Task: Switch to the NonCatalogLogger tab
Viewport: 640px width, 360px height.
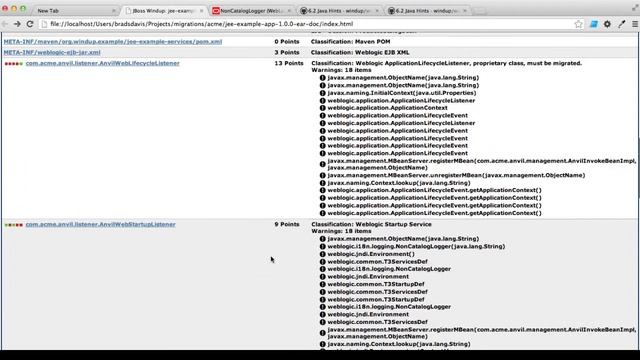Action: pyautogui.click(x=251, y=11)
